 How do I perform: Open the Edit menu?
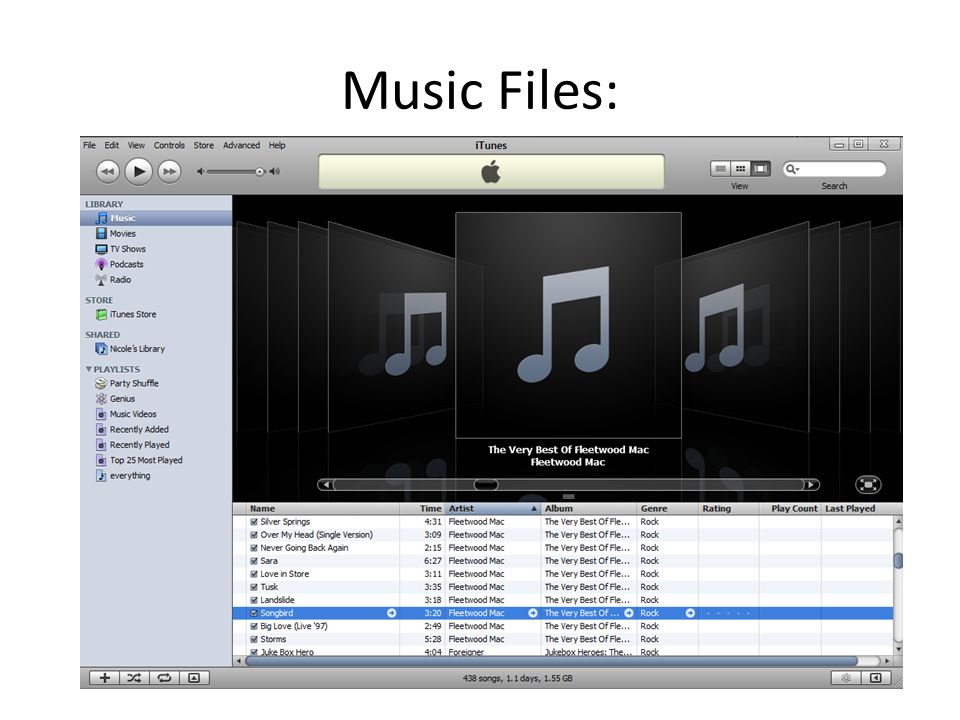pos(111,145)
